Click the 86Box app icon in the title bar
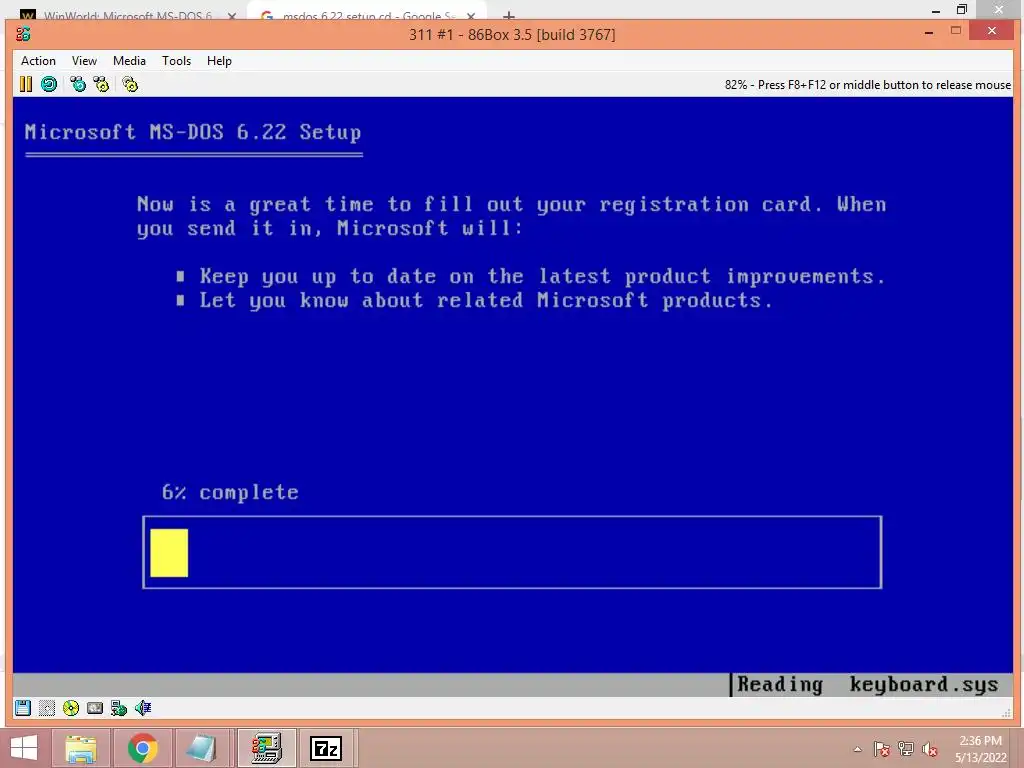The image size is (1024, 768). [x=24, y=35]
